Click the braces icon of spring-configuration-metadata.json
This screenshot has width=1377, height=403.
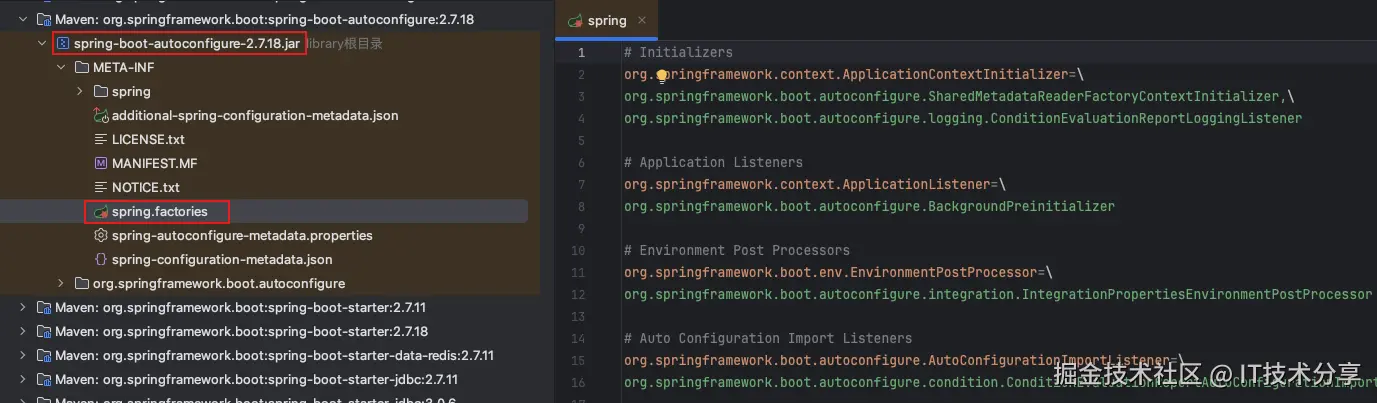point(100,260)
